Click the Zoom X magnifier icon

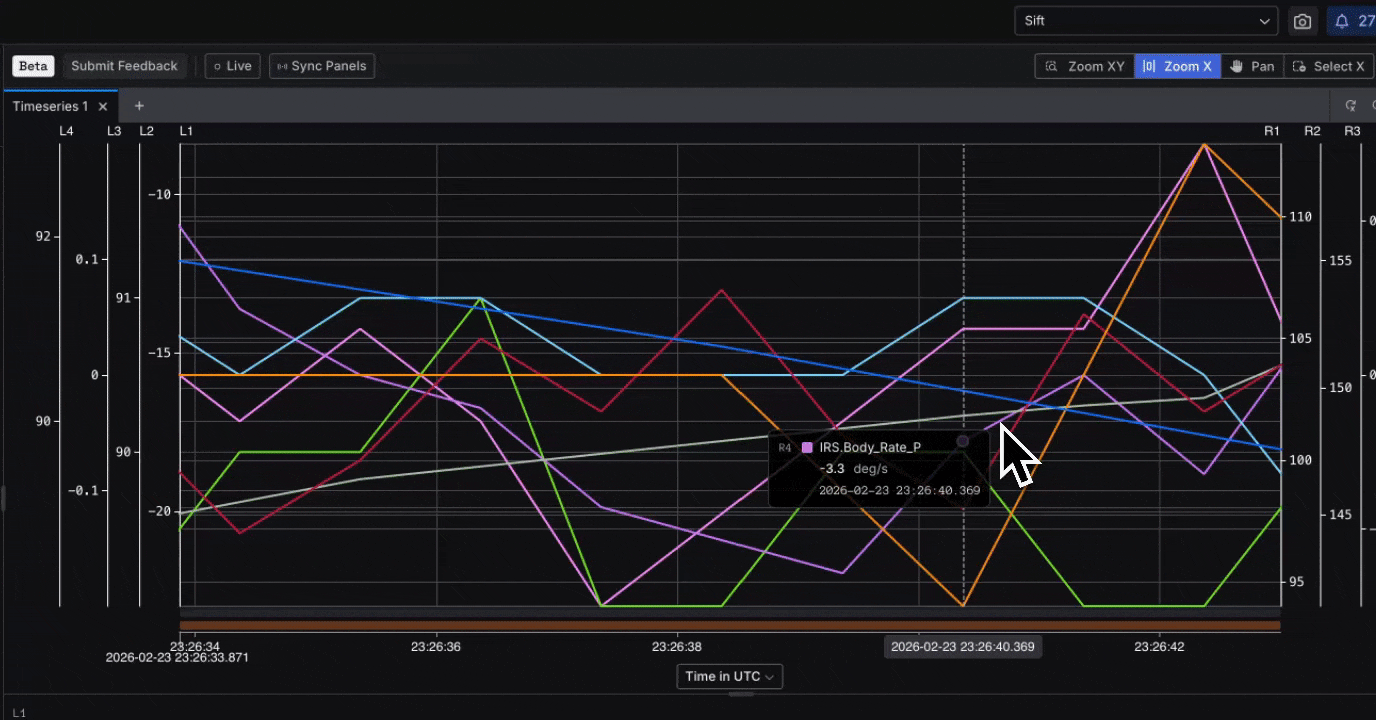(1148, 66)
